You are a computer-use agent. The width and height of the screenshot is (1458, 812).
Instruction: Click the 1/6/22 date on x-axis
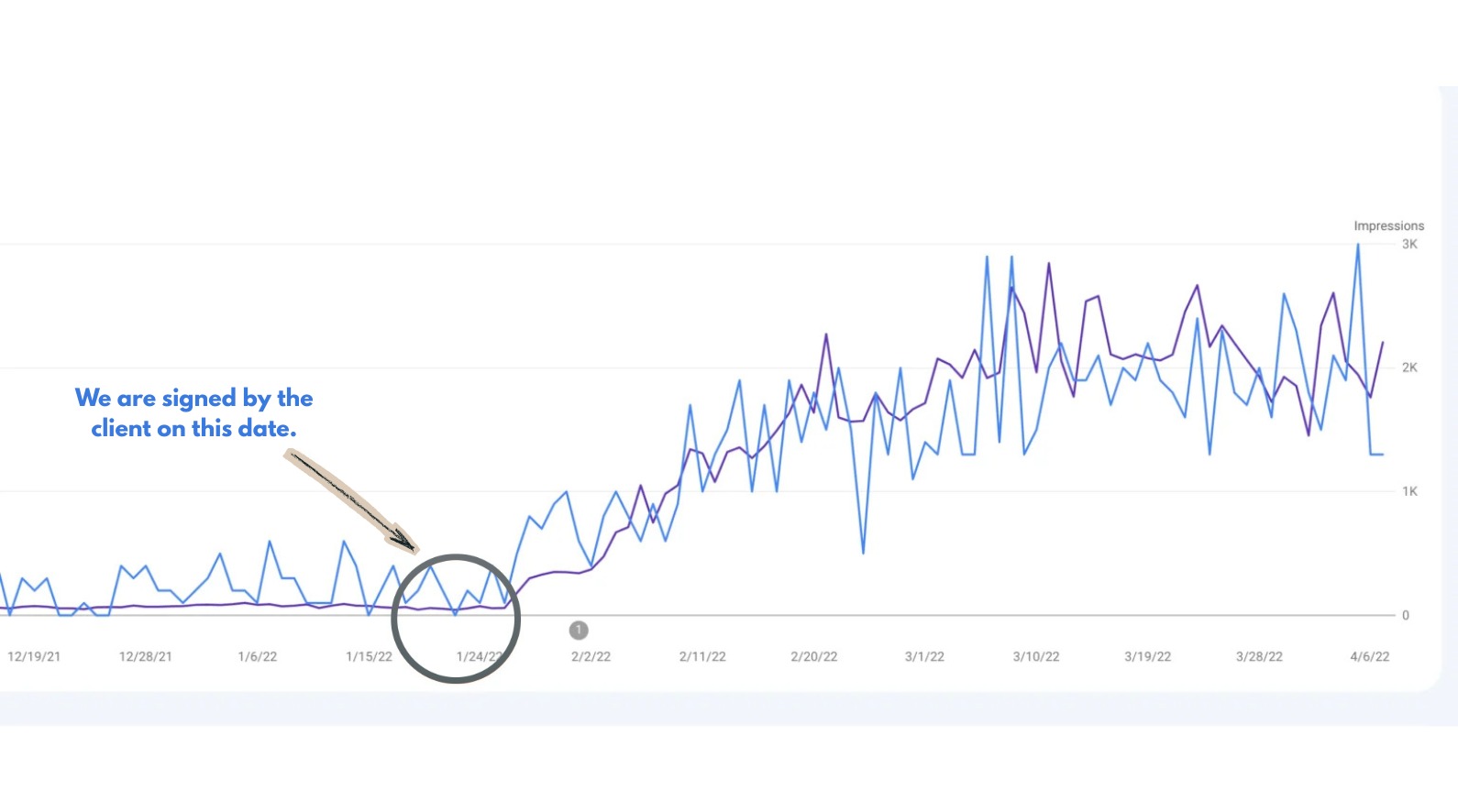[x=258, y=657]
